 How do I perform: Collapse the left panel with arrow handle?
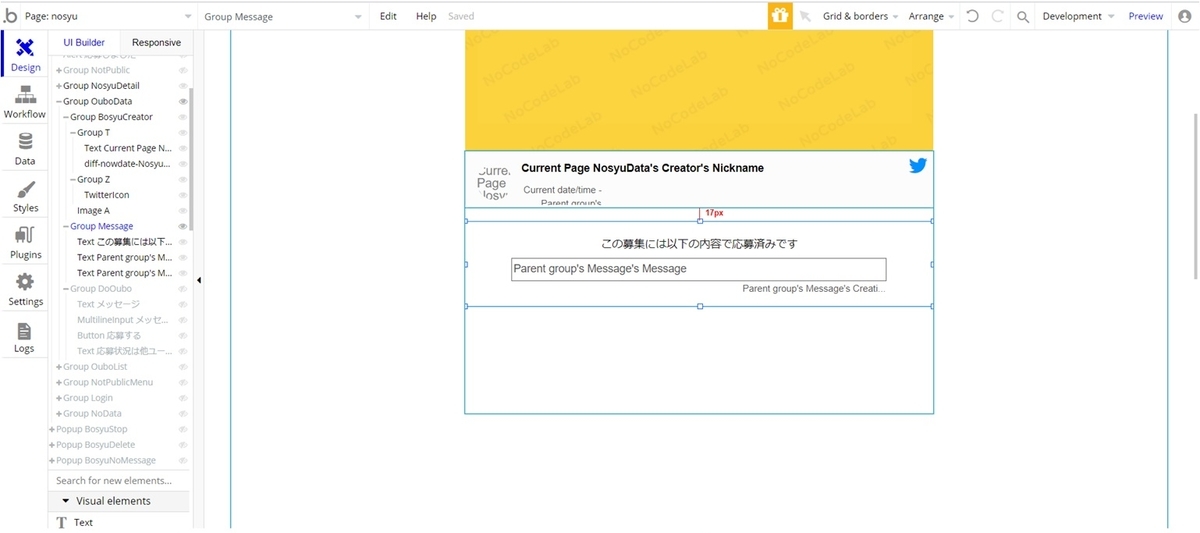click(x=198, y=280)
